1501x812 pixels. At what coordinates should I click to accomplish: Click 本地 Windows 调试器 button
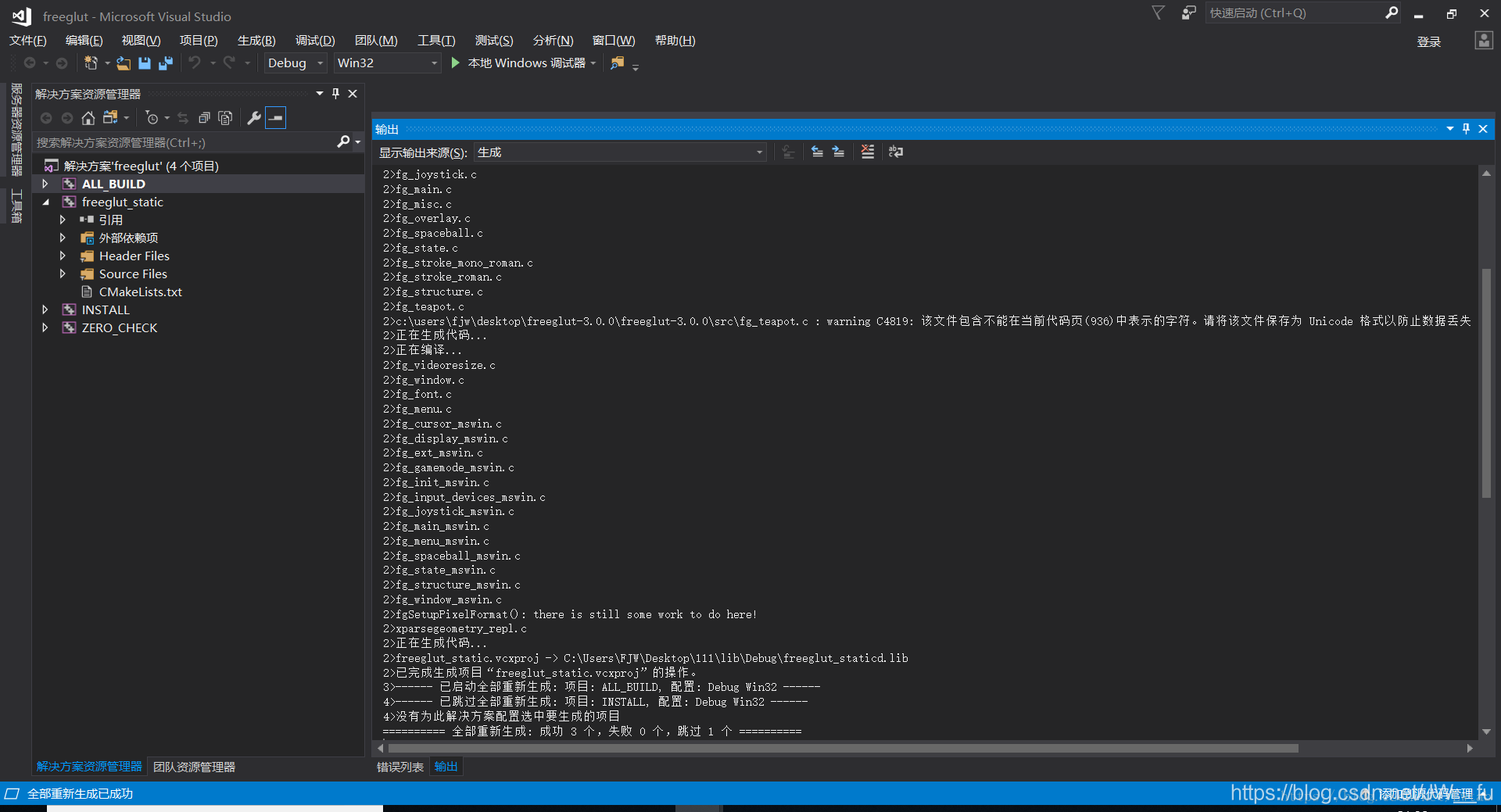pos(526,63)
